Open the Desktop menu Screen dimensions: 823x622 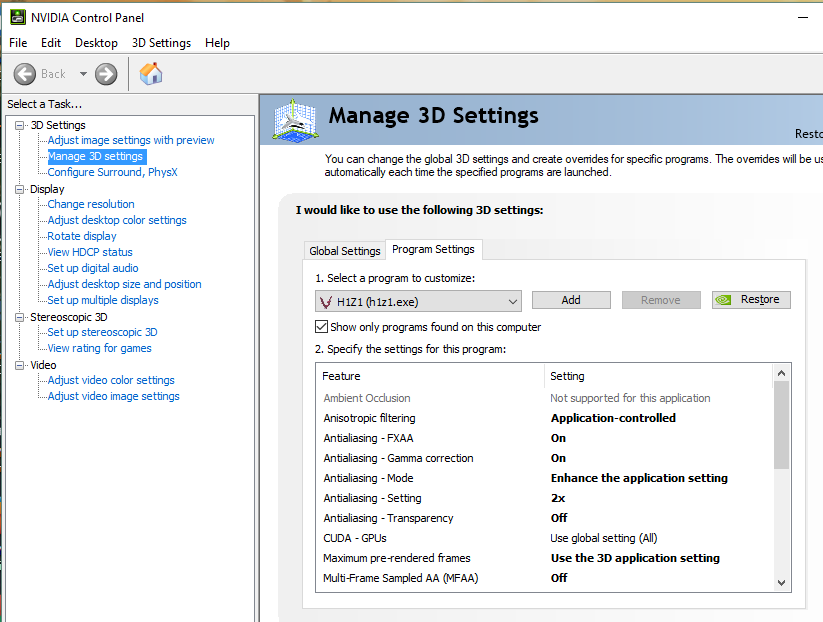(x=96, y=43)
